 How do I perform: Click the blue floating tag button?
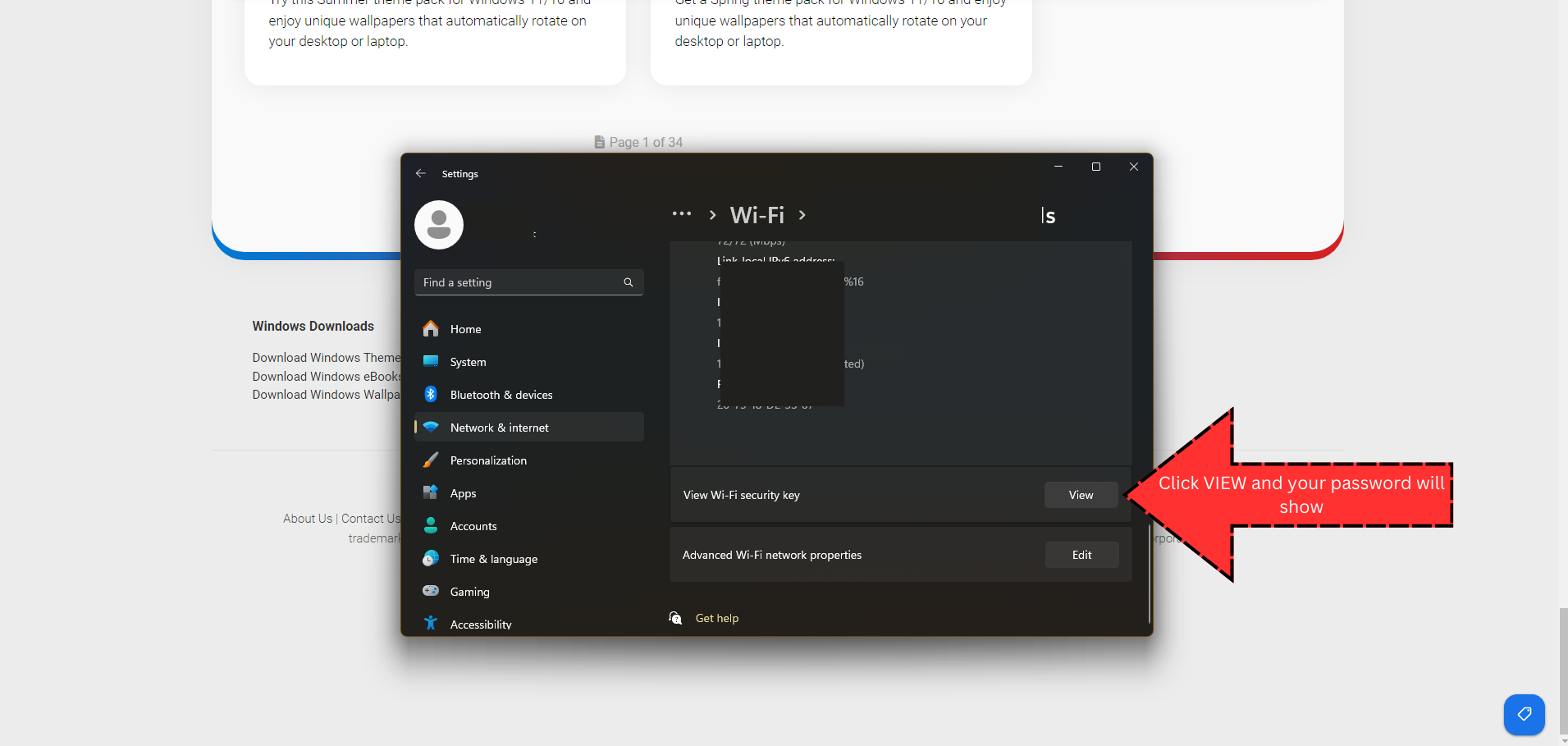1525,714
